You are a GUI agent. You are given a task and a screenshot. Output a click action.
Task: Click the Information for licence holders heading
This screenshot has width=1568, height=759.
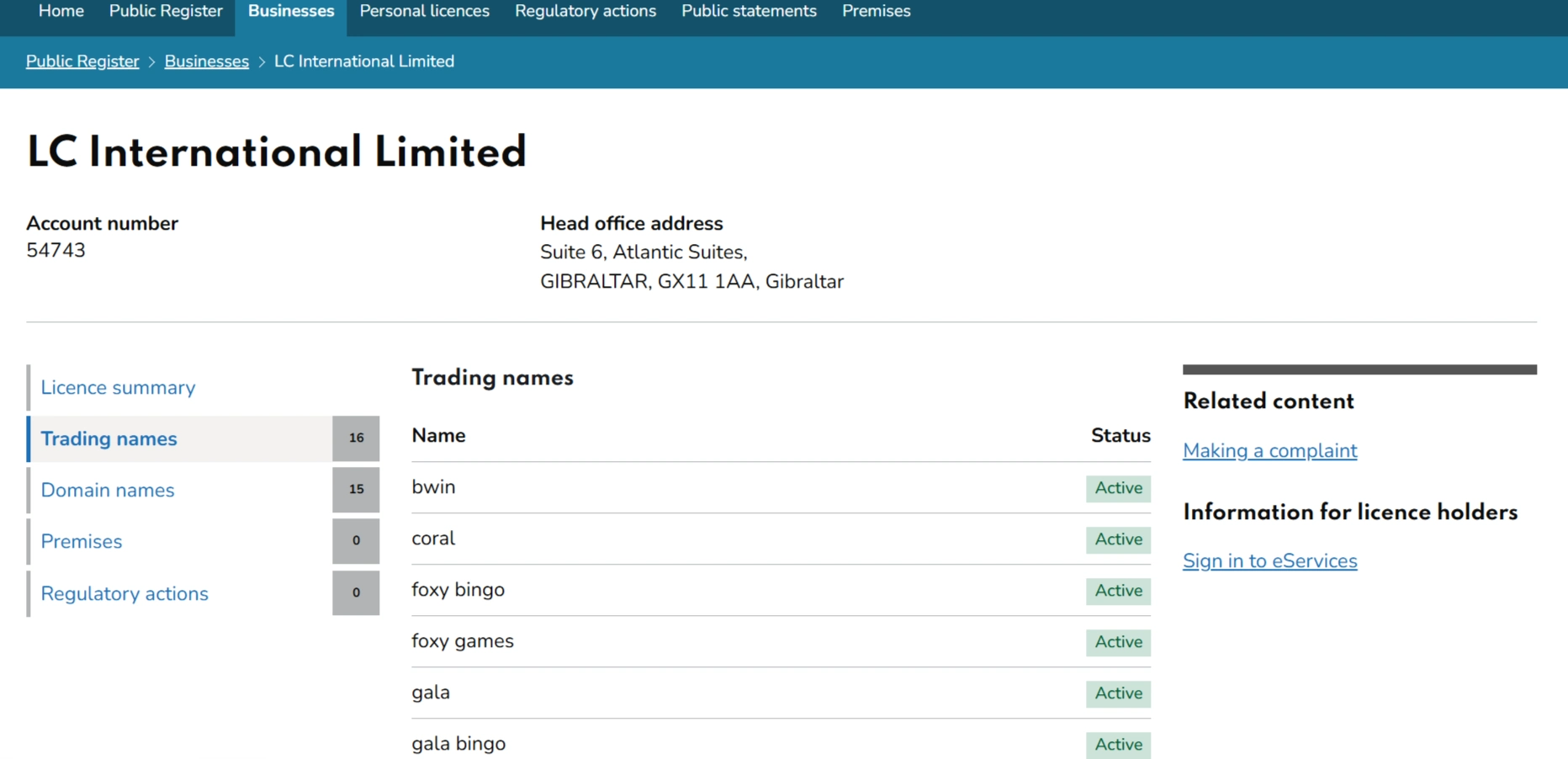point(1350,512)
